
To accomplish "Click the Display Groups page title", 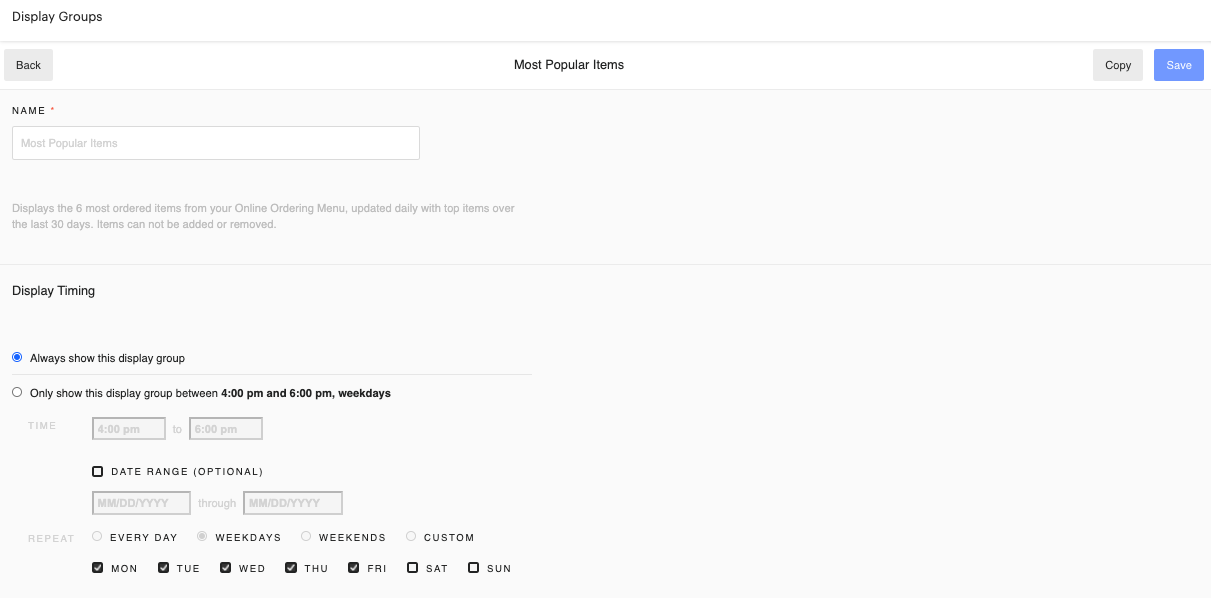I will click(x=57, y=17).
